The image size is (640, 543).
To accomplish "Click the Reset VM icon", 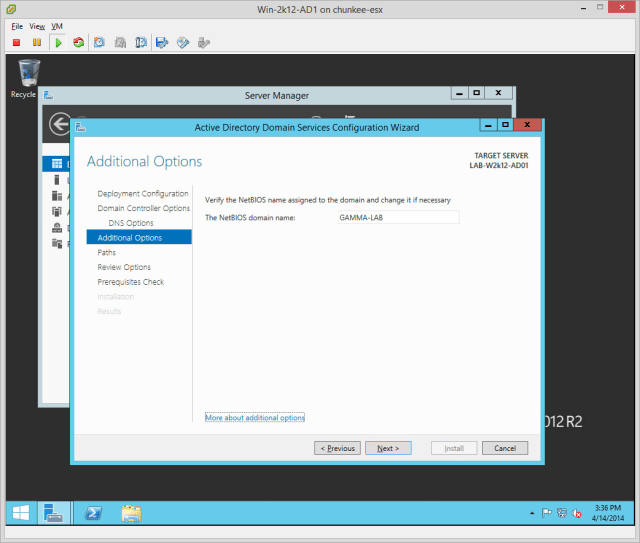I will [x=78, y=42].
